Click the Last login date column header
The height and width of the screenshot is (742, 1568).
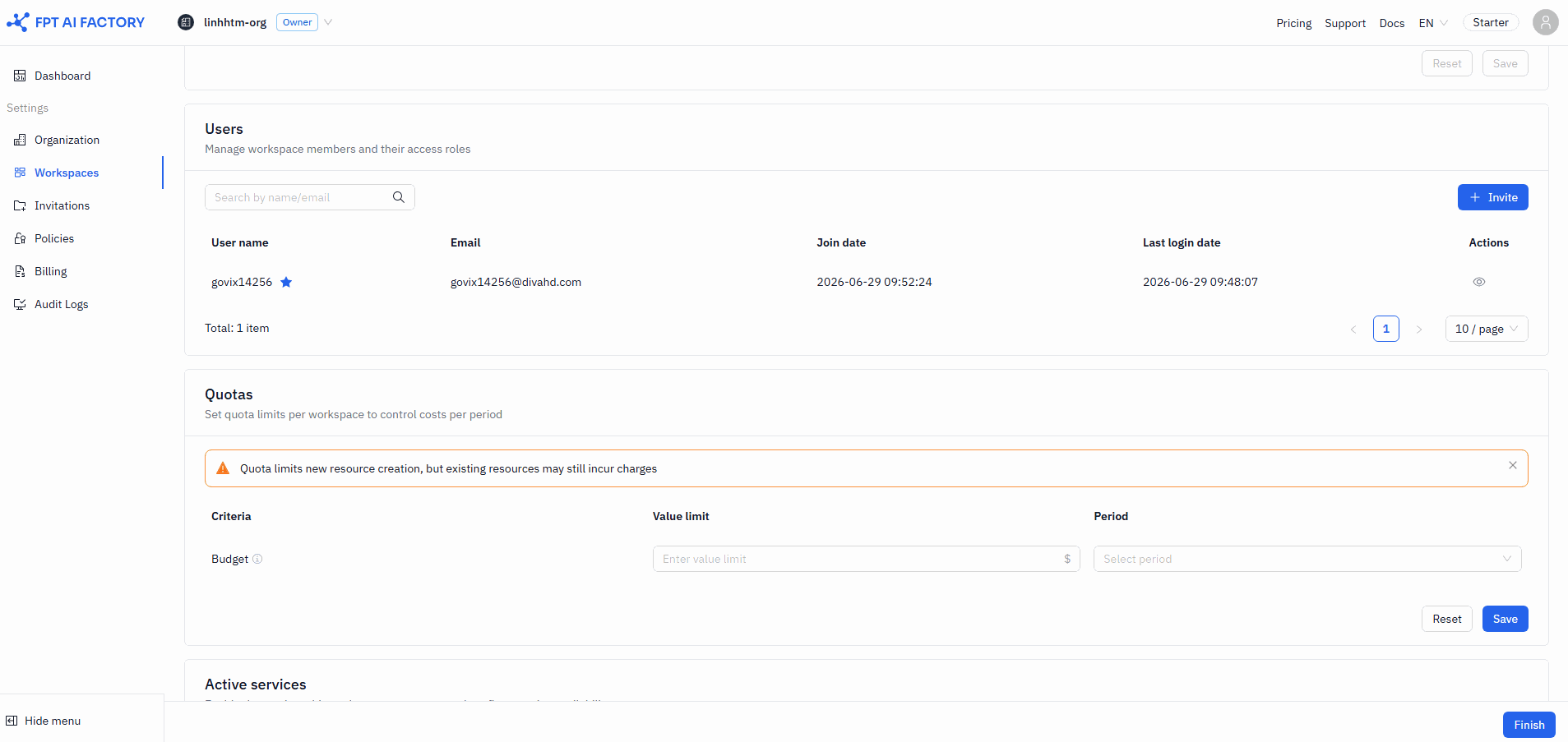1181,242
